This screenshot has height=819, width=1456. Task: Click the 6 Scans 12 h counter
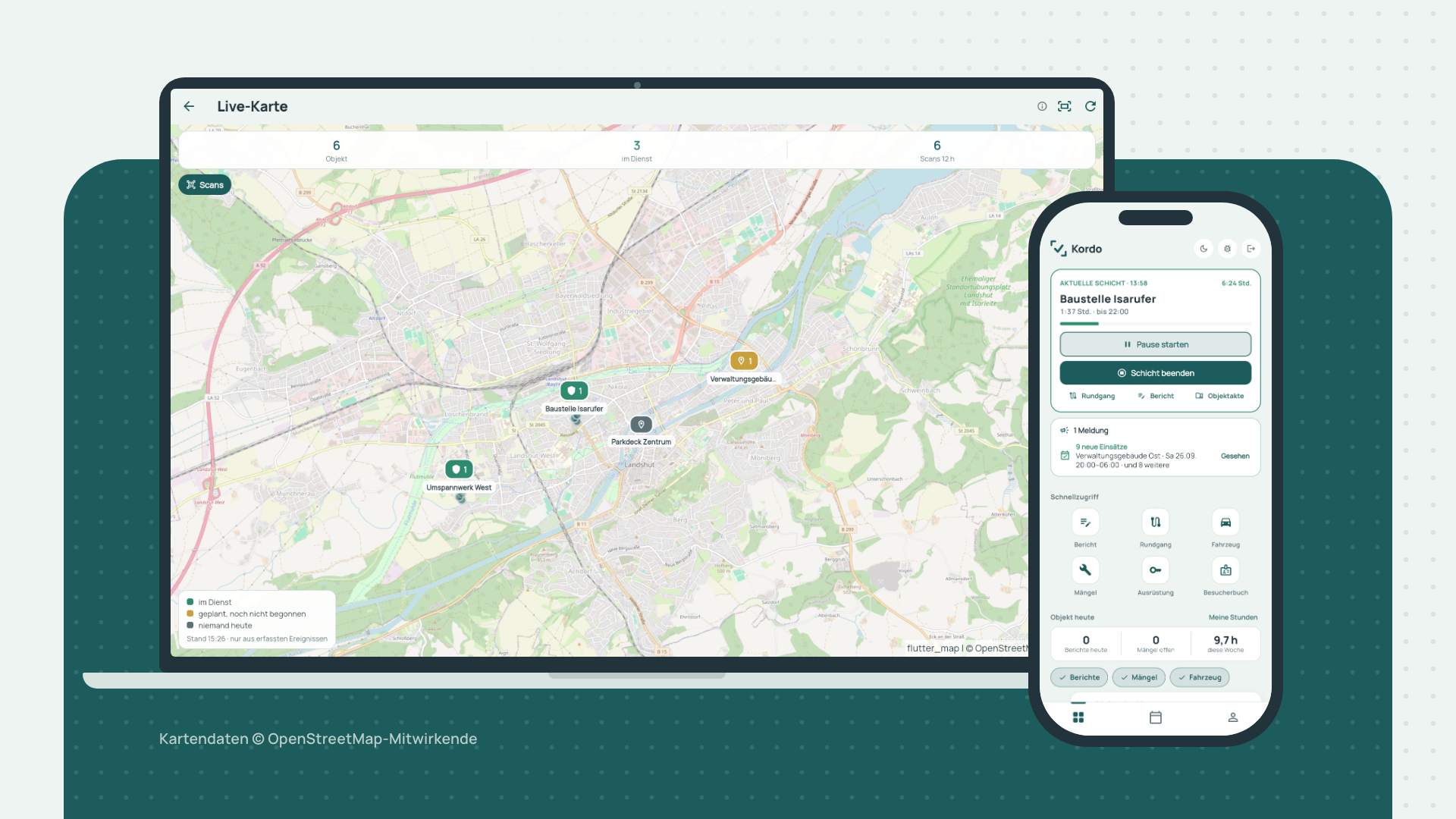tap(937, 150)
